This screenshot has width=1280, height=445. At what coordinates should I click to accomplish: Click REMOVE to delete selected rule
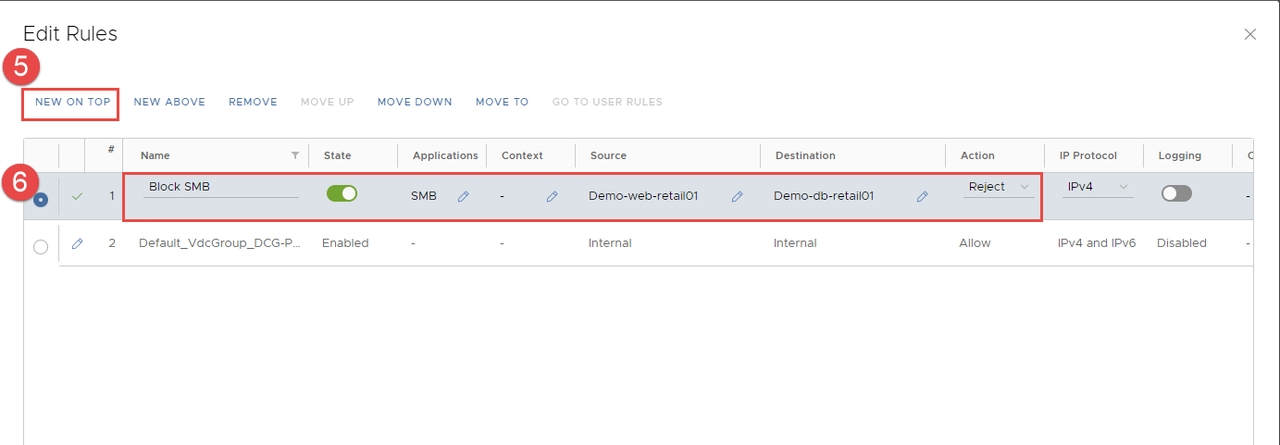click(x=252, y=102)
